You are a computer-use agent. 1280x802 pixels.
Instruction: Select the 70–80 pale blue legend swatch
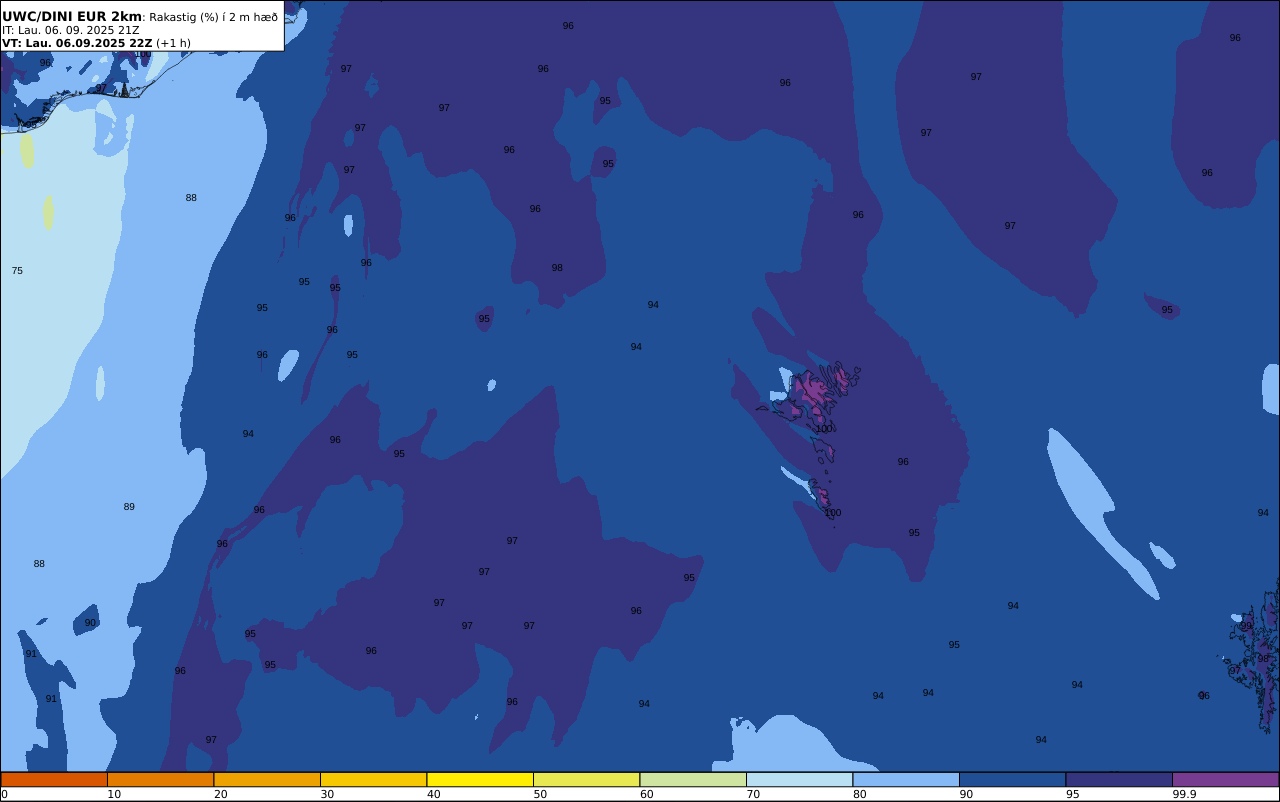pos(799,779)
